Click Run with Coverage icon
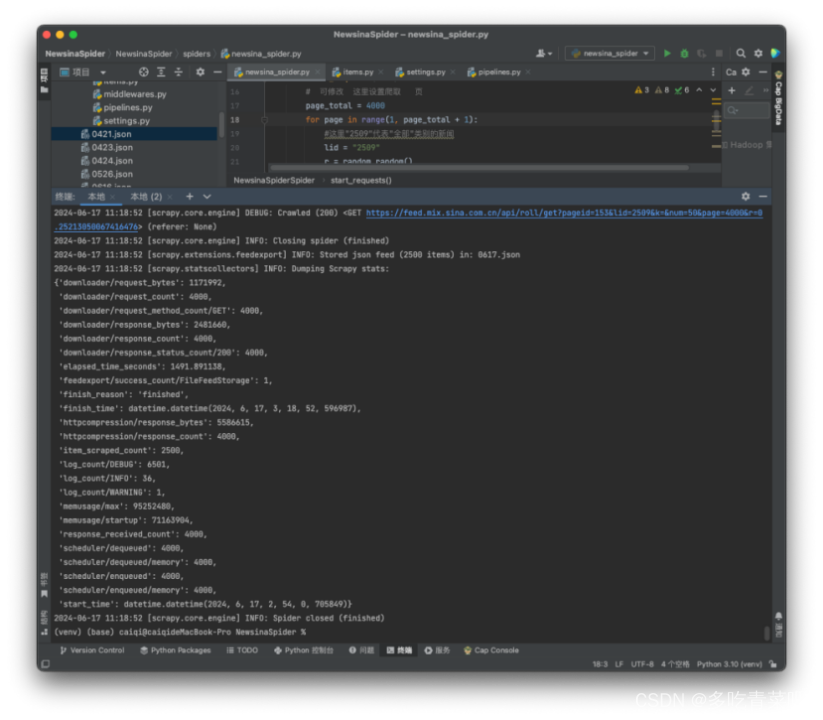 point(702,54)
